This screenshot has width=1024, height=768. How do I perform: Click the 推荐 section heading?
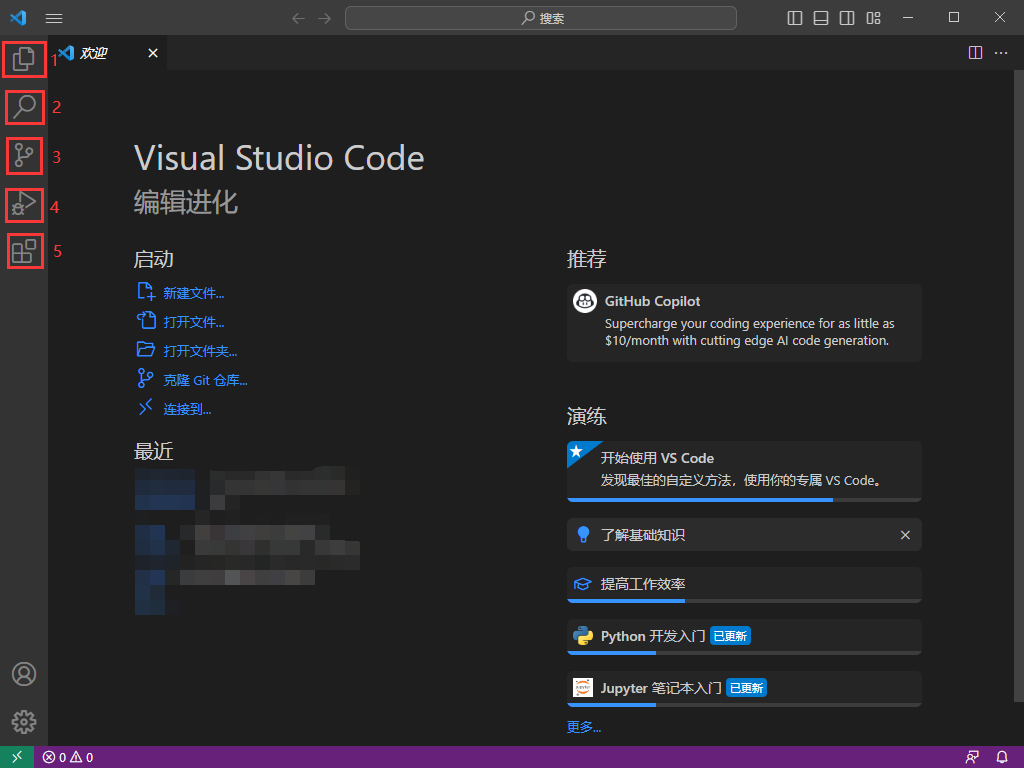click(x=586, y=259)
